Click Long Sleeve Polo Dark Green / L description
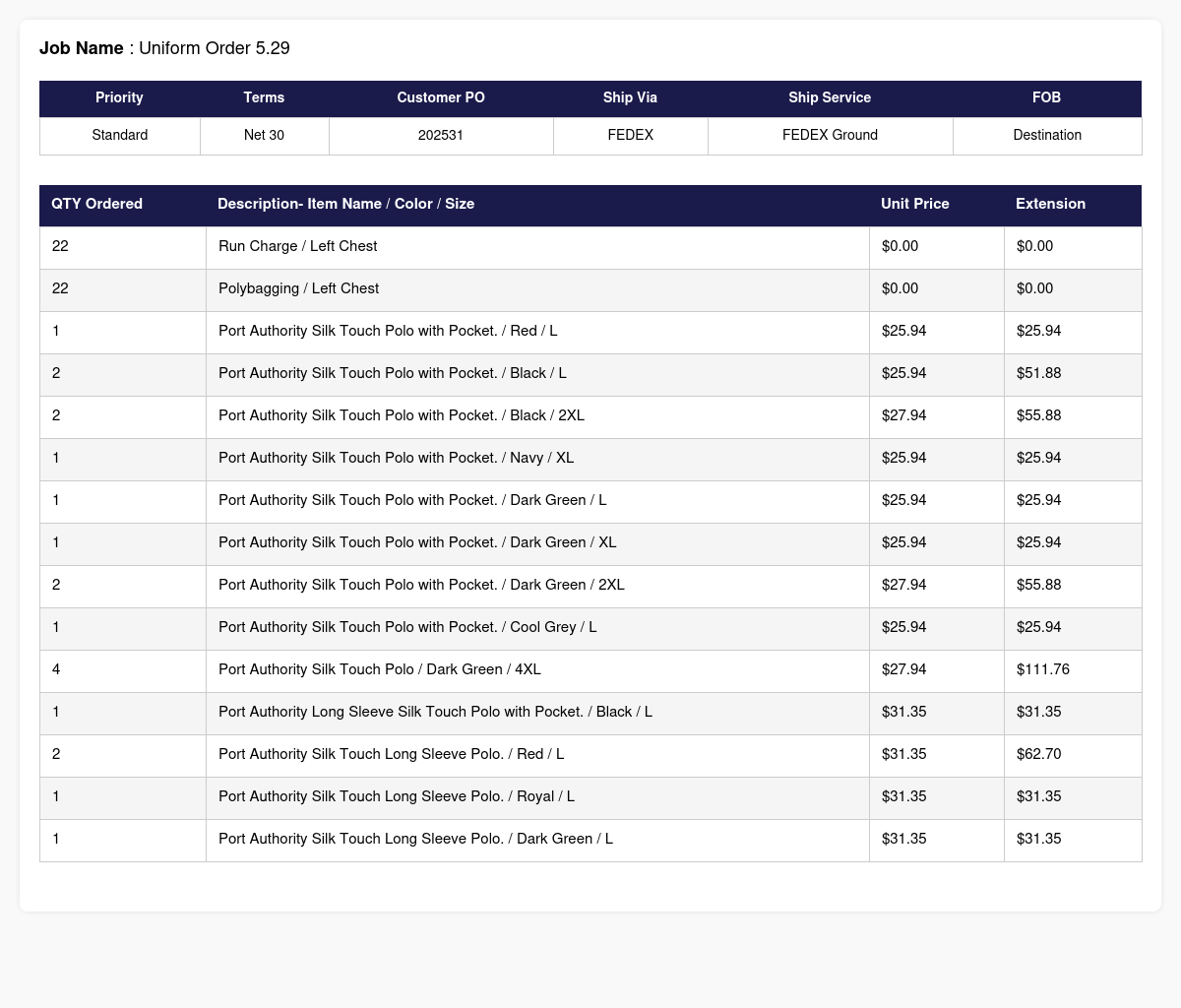The height and width of the screenshot is (1008, 1181). 415,839
